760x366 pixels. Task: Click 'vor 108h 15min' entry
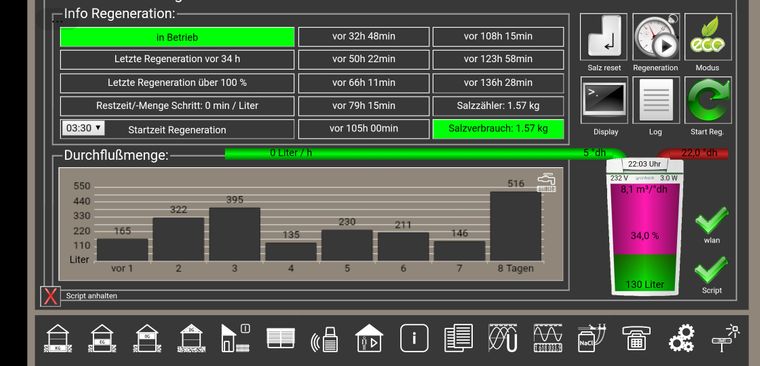pyautogui.click(x=498, y=36)
